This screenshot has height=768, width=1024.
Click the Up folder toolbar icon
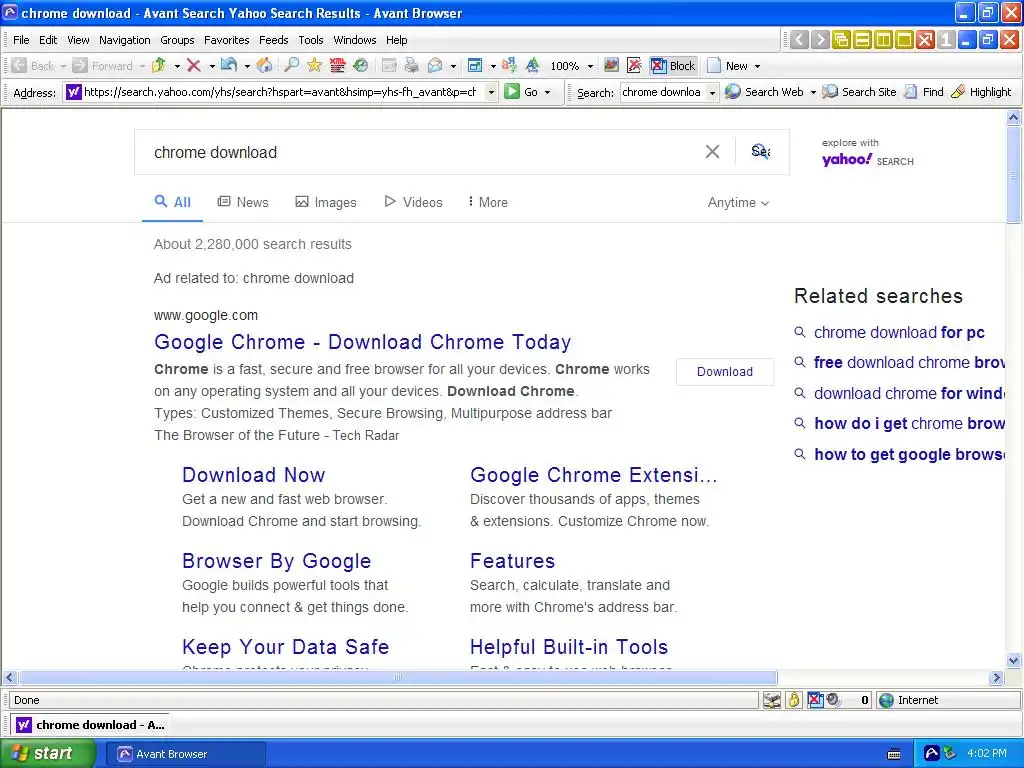pos(159,65)
